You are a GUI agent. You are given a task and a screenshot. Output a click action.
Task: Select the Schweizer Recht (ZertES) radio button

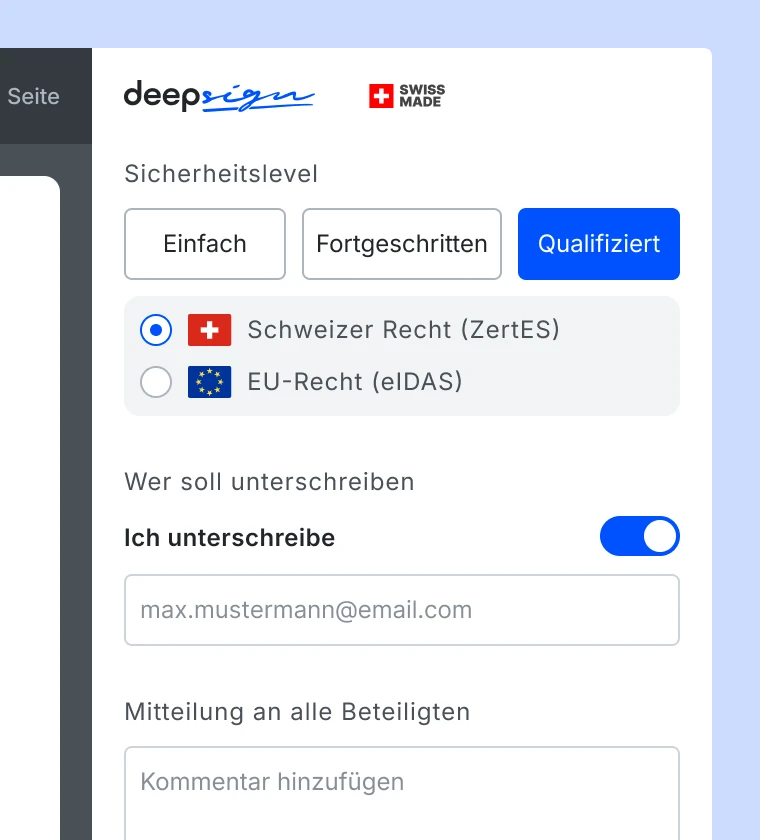[156, 330]
